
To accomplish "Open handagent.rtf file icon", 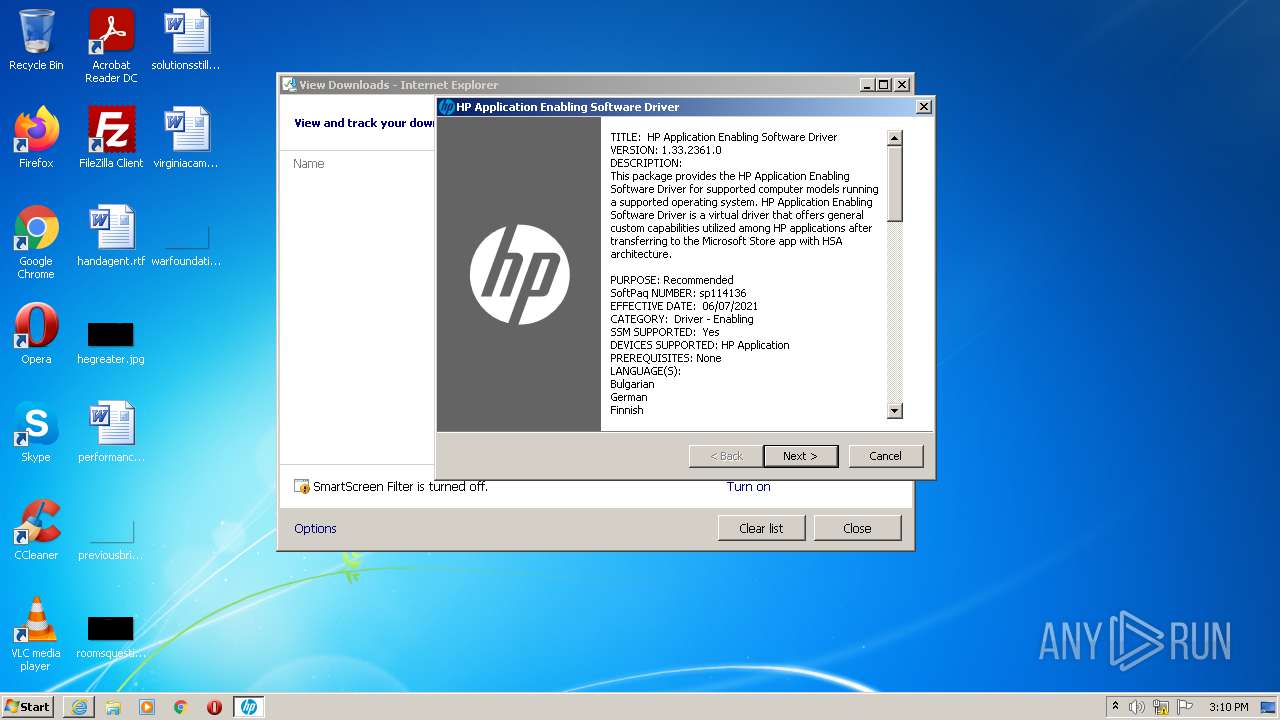I will pos(111,236).
